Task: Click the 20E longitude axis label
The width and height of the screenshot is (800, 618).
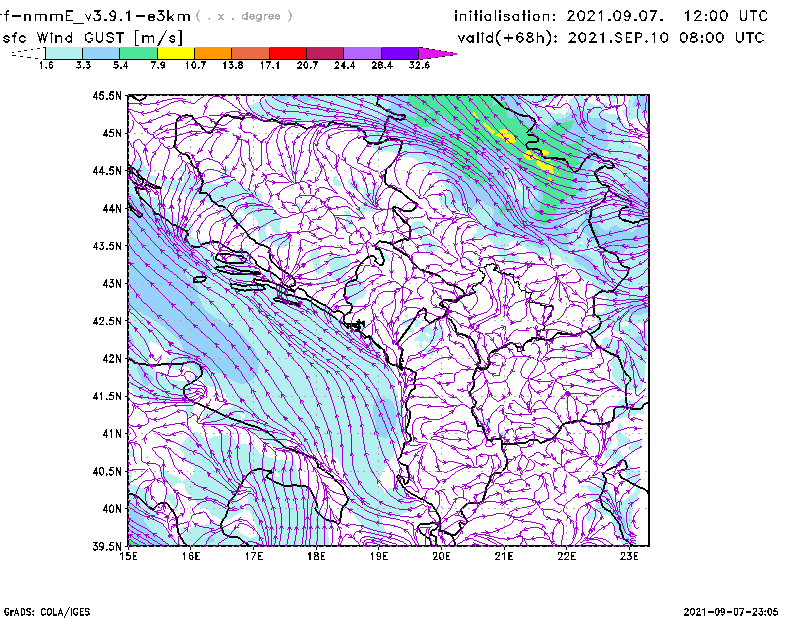Action: click(x=441, y=558)
